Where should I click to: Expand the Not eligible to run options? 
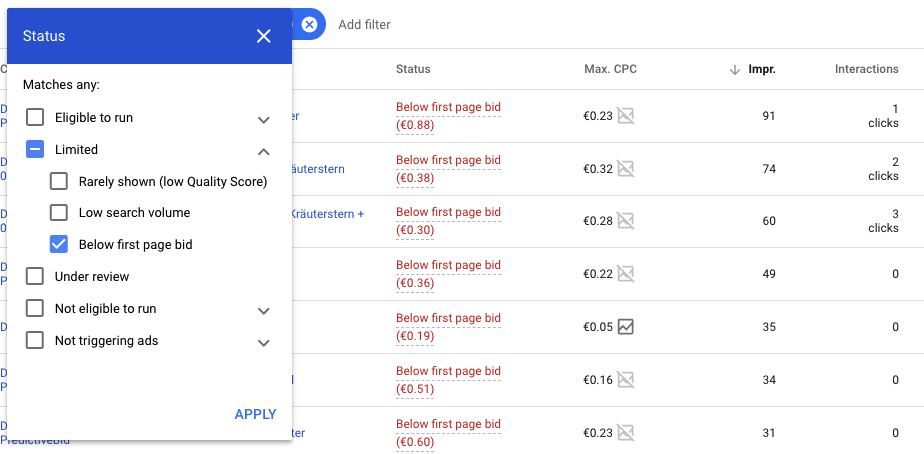(x=263, y=311)
